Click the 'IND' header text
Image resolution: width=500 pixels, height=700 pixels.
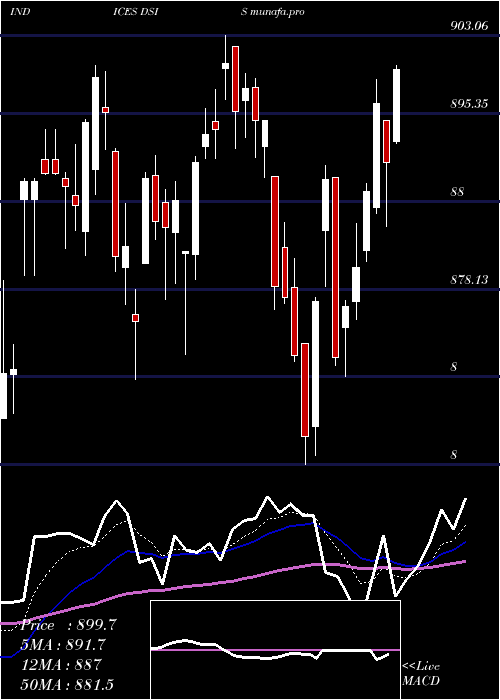(x=20, y=12)
